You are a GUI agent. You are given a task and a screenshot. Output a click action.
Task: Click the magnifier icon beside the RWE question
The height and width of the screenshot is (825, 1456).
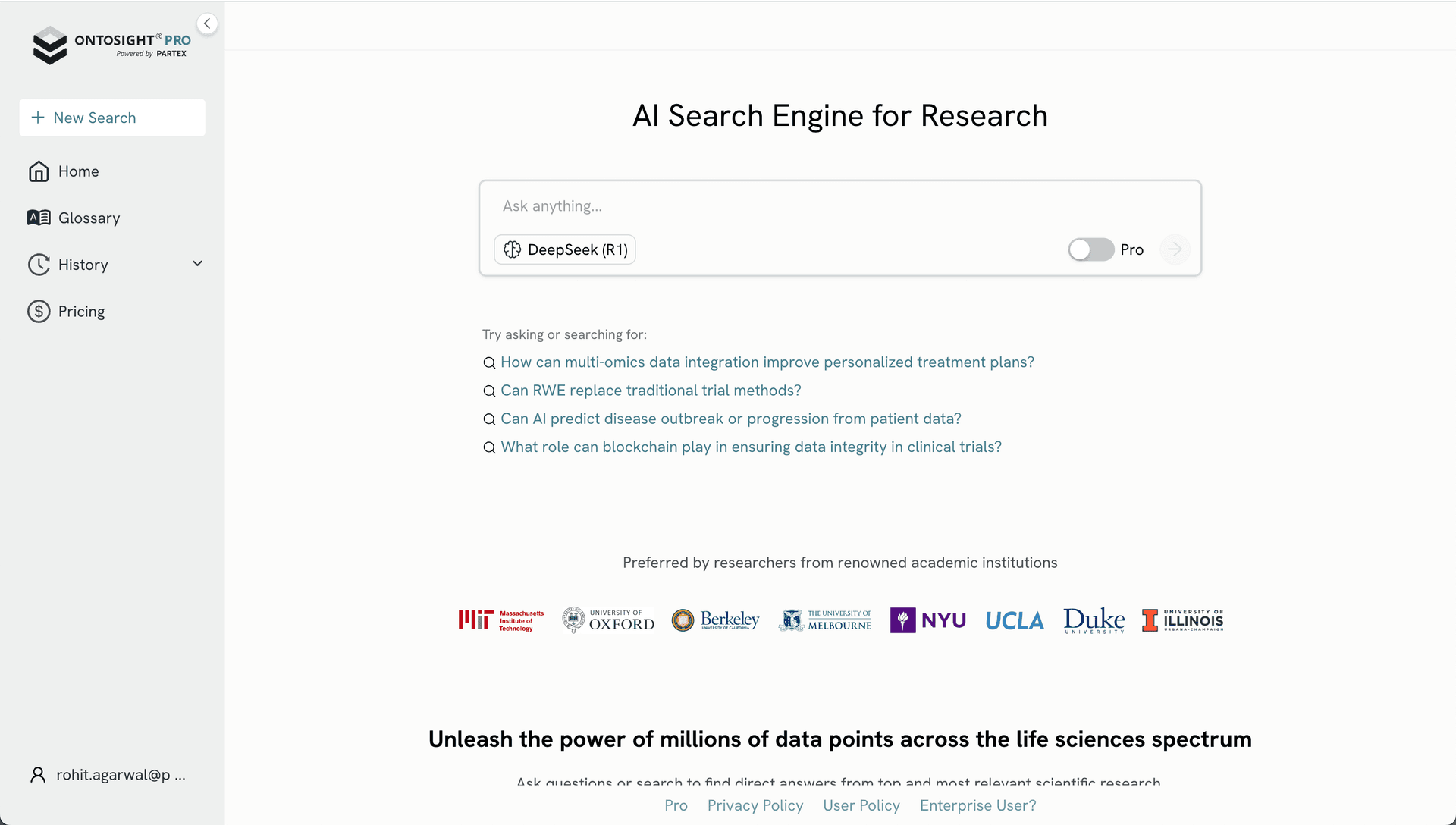(489, 391)
